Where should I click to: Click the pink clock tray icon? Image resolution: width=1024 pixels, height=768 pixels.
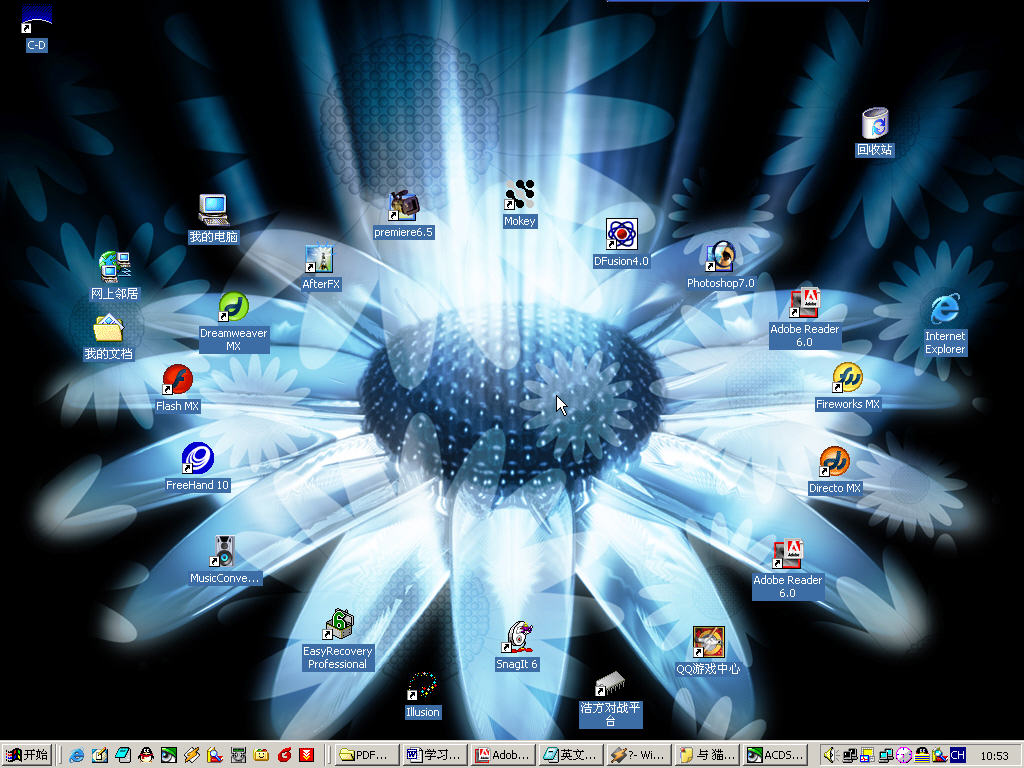click(904, 756)
